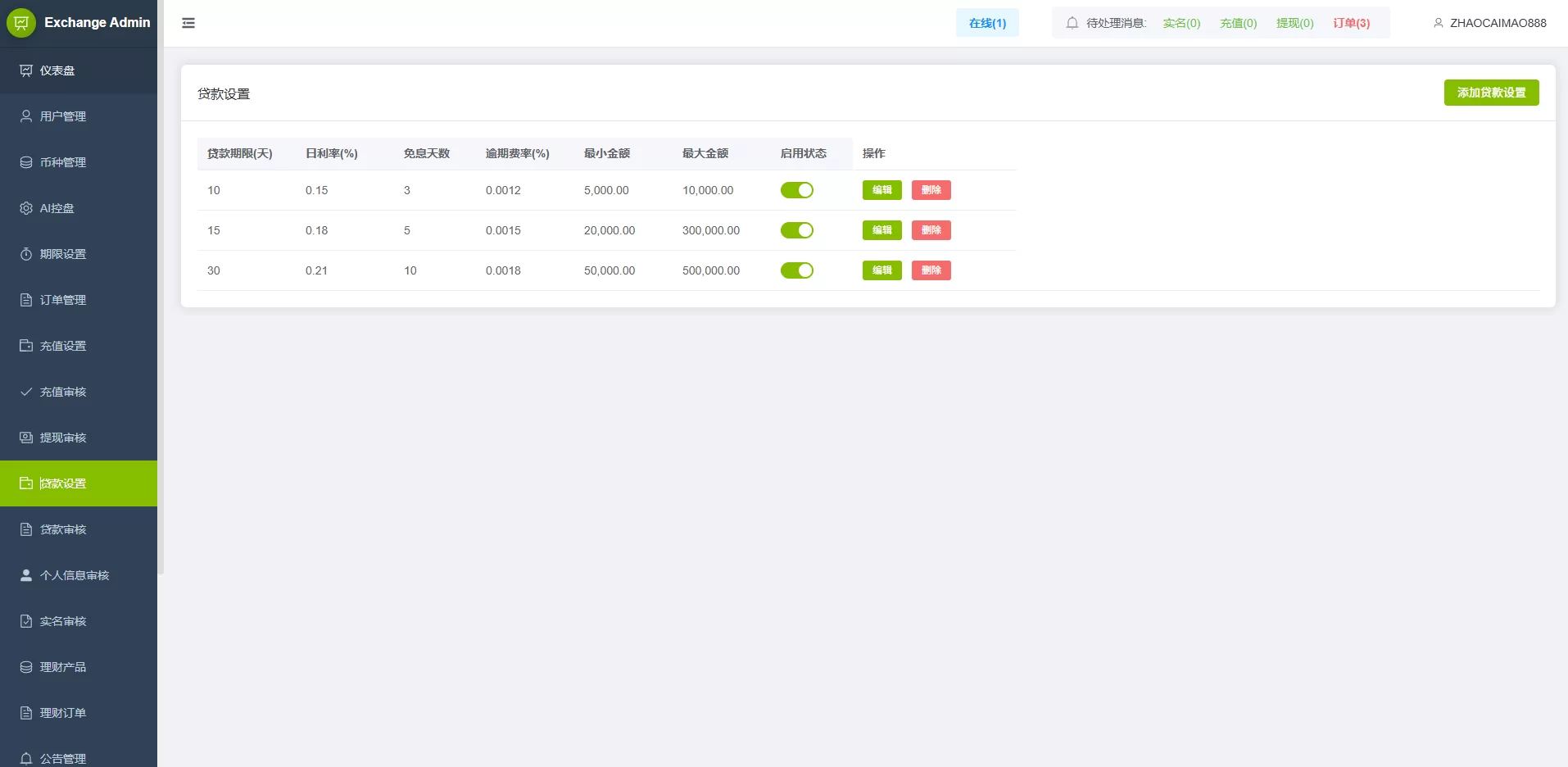Open the 用户管理 sidebar menu
The width and height of the screenshot is (1568, 767).
63,116
